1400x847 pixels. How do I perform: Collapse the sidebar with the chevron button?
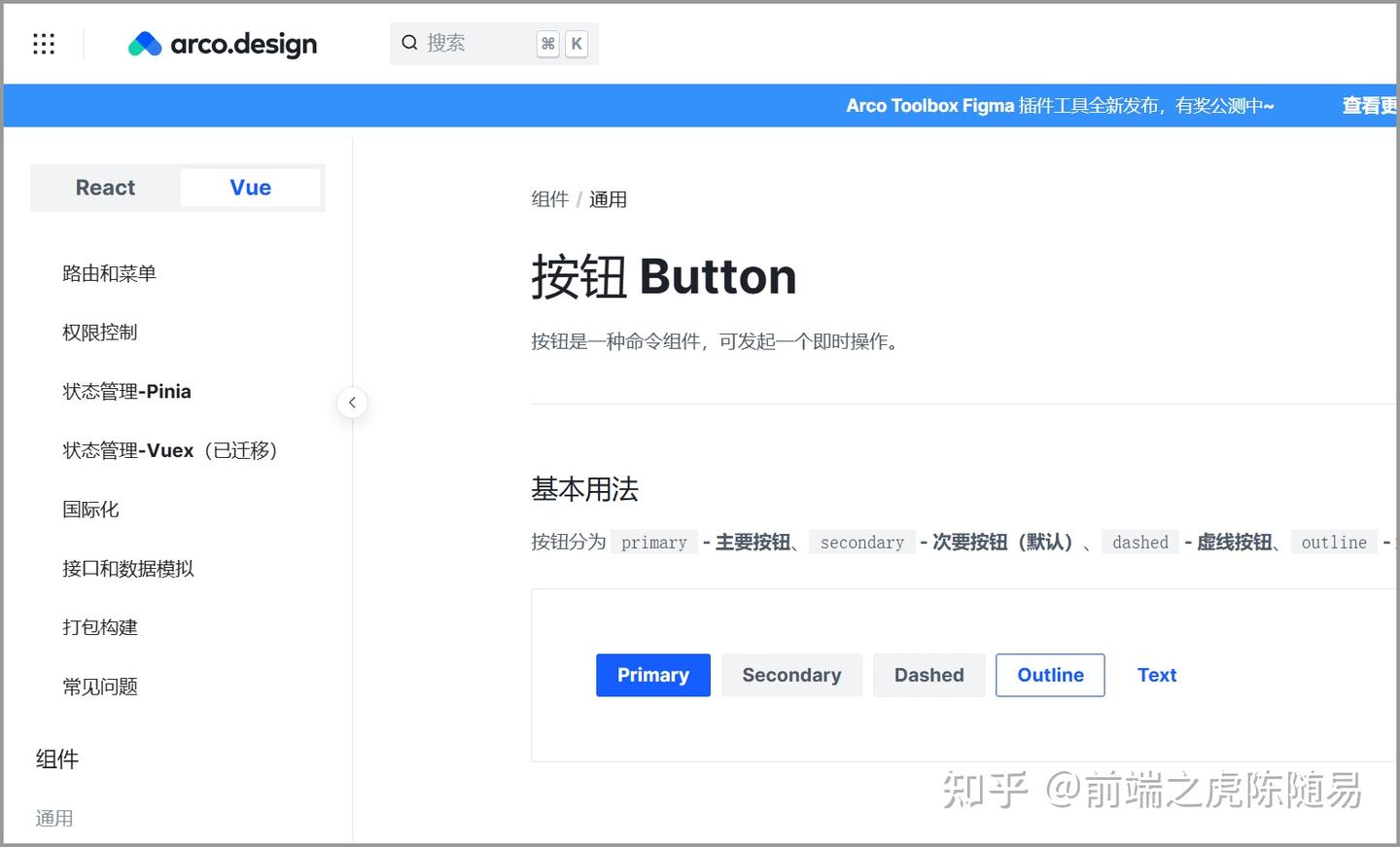point(352,402)
